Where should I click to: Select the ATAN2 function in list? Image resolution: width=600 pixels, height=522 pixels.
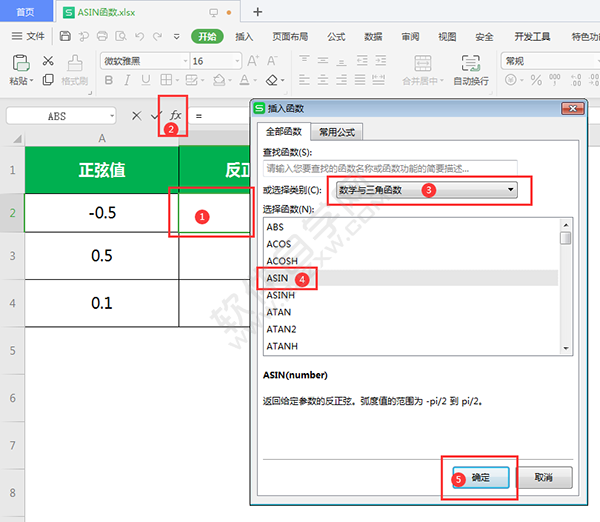(411, 329)
